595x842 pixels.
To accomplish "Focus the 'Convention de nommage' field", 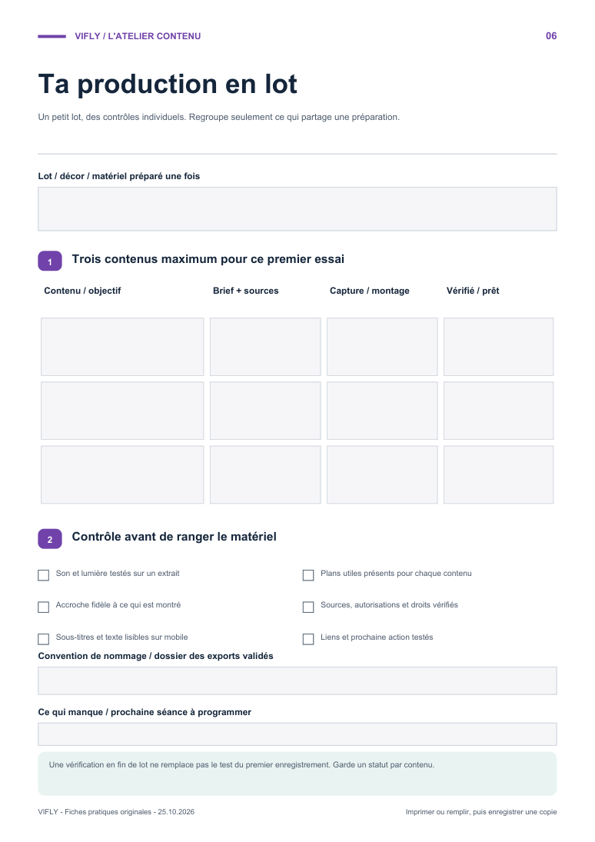I will tap(297, 681).
